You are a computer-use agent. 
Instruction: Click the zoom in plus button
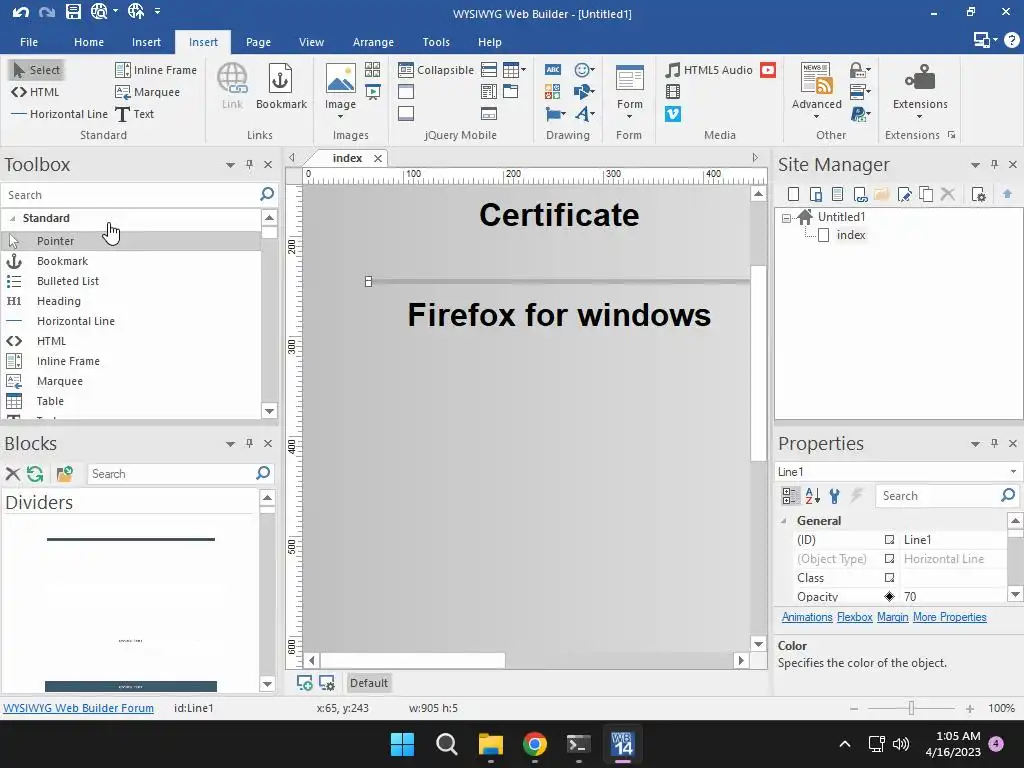click(970, 709)
